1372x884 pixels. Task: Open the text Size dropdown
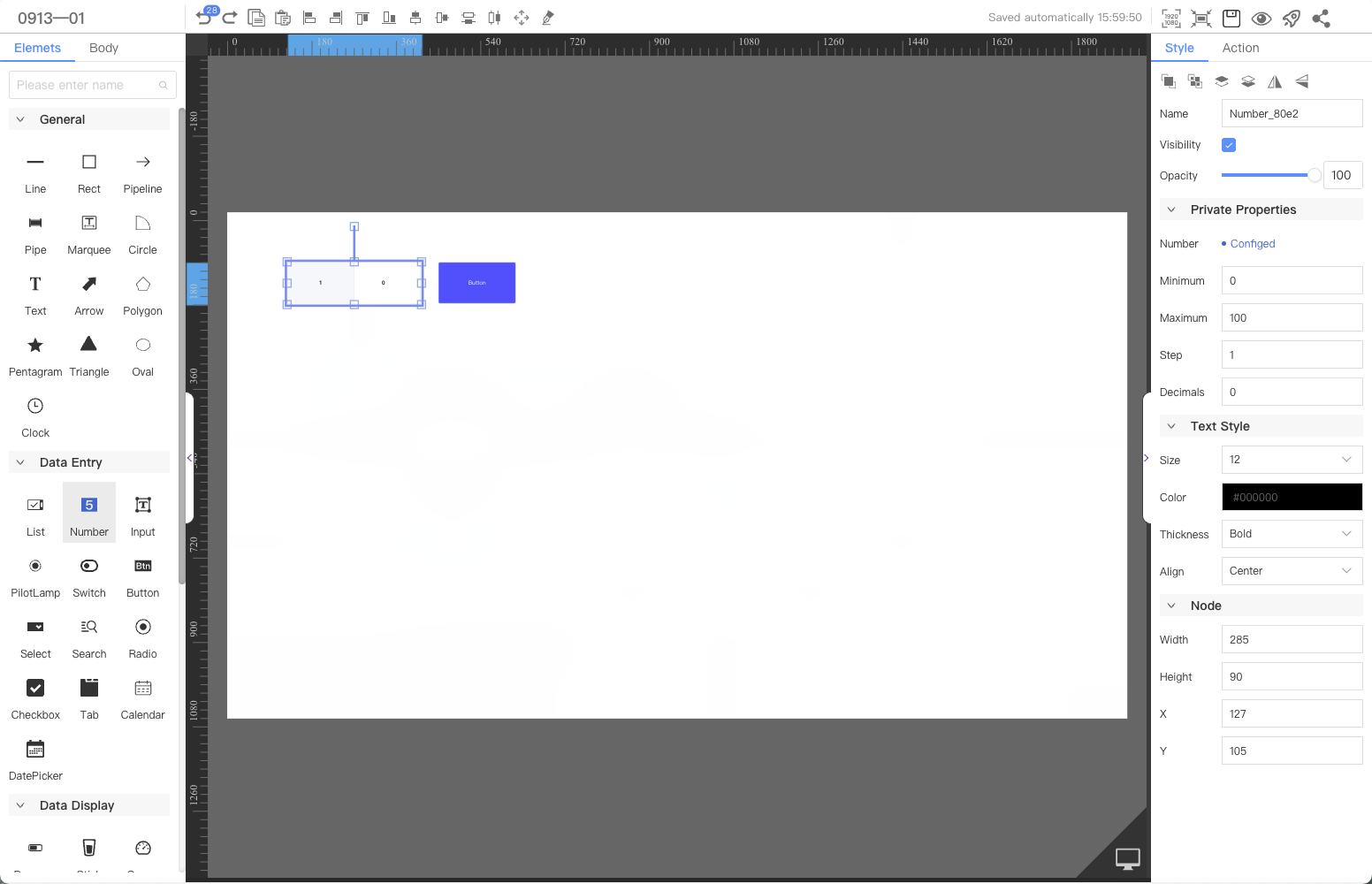coord(1292,460)
